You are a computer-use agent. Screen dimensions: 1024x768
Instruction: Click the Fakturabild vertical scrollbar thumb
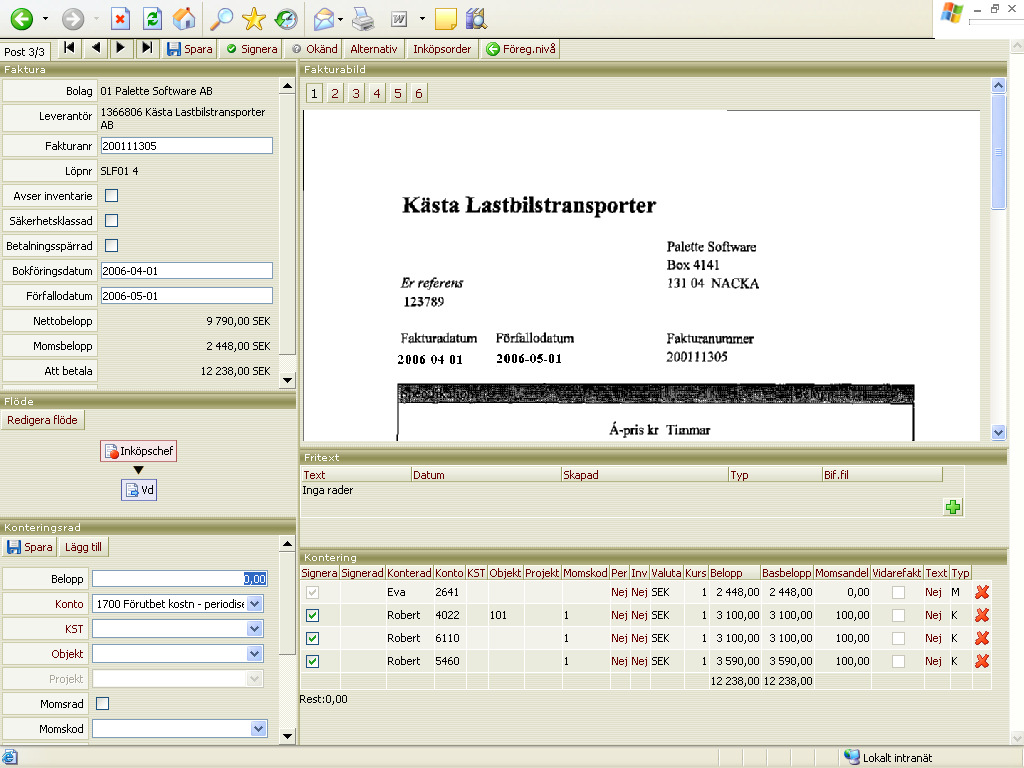[998, 152]
